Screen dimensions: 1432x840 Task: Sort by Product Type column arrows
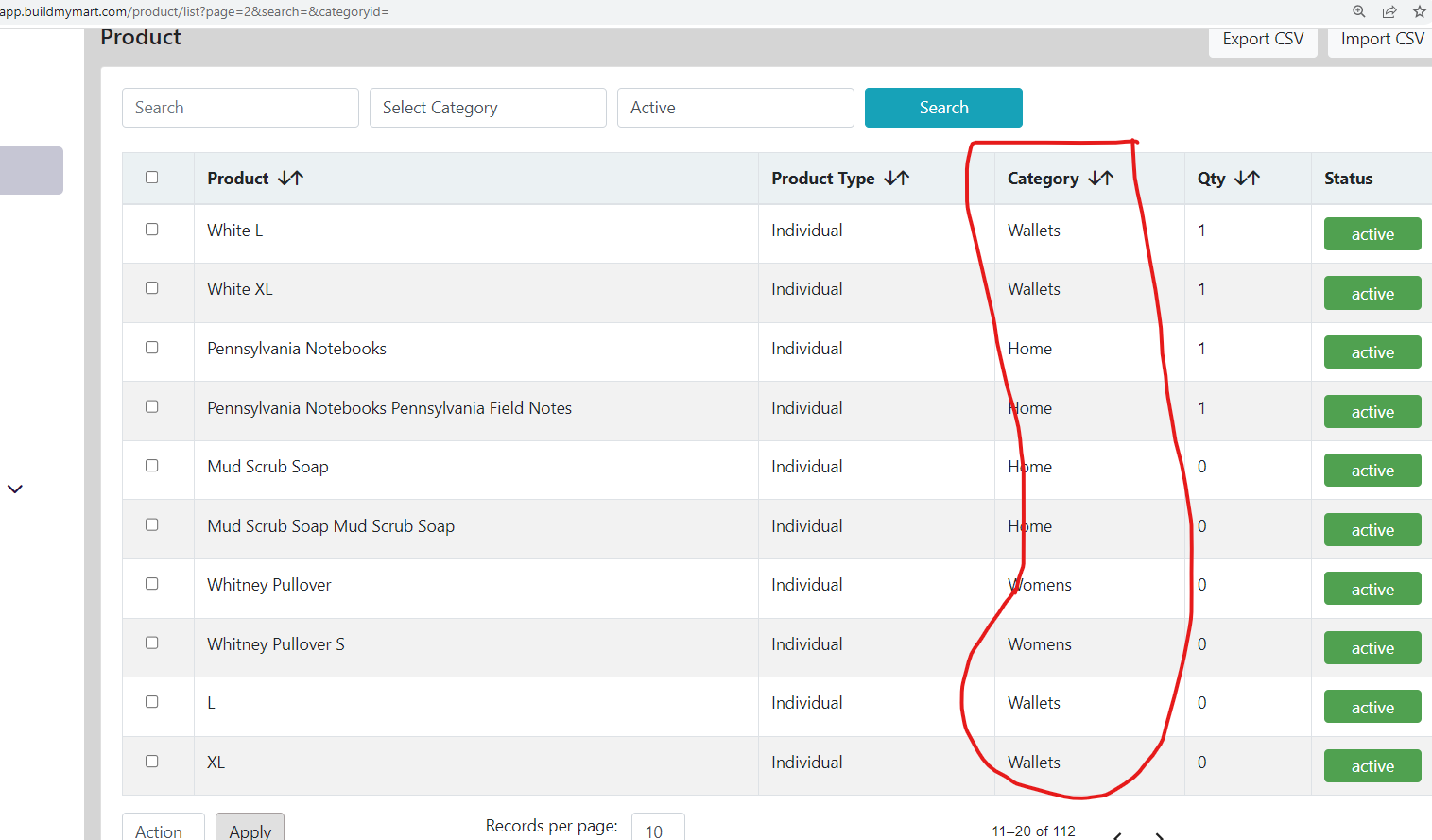tap(897, 178)
